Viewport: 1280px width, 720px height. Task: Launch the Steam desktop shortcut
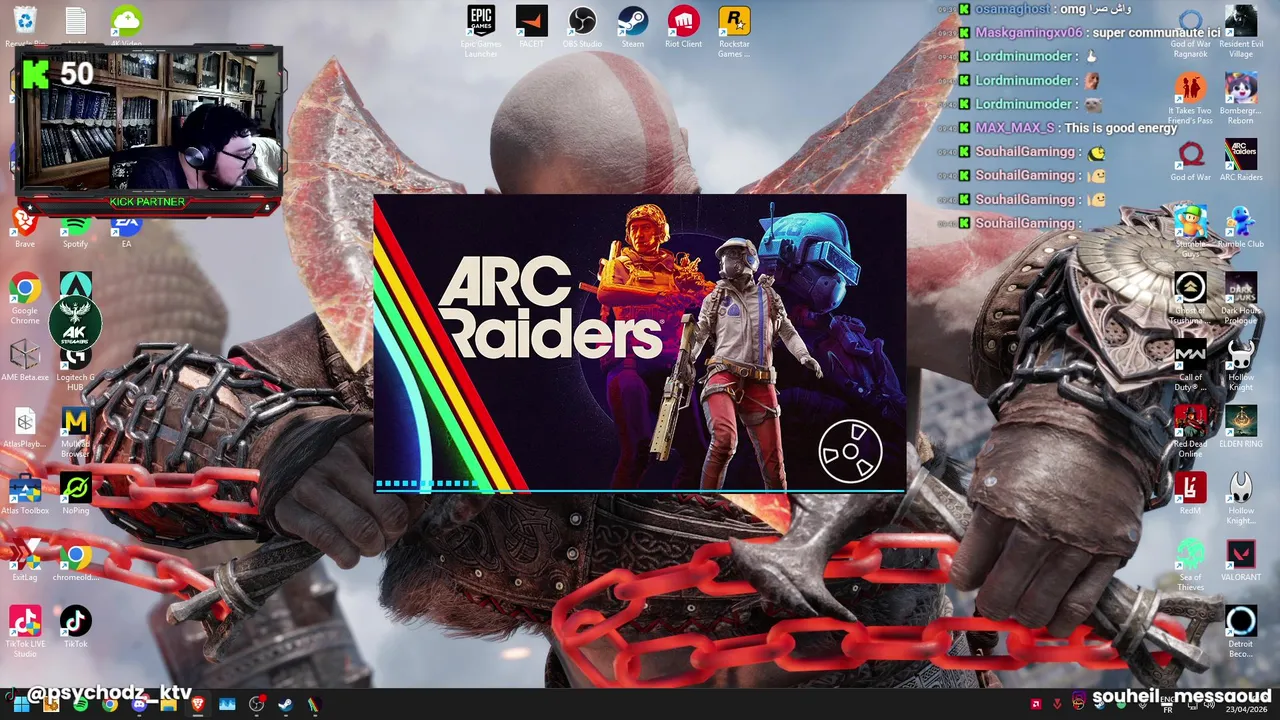click(632, 28)
